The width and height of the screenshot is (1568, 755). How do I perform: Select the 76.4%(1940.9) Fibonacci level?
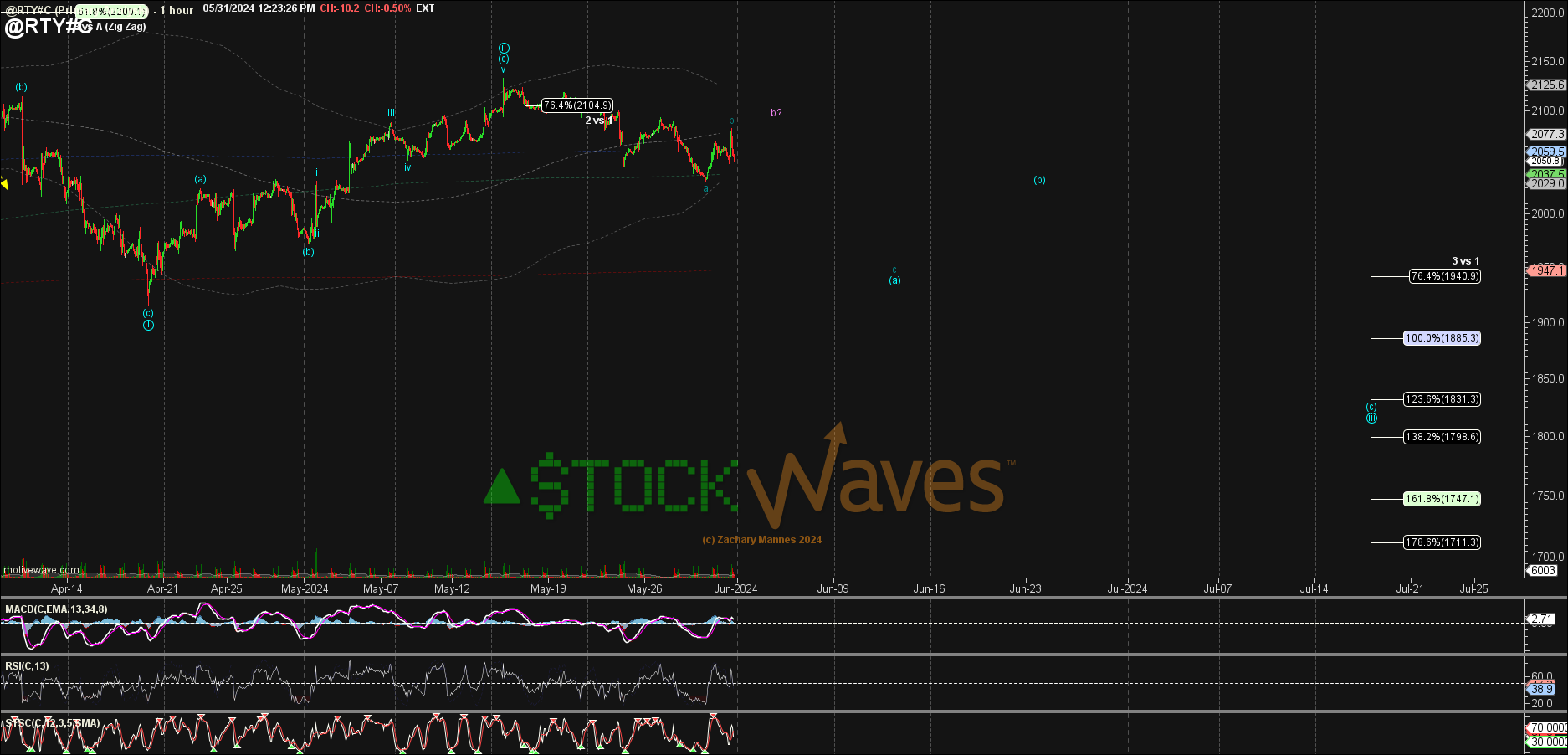click(x=1445, y=276)
